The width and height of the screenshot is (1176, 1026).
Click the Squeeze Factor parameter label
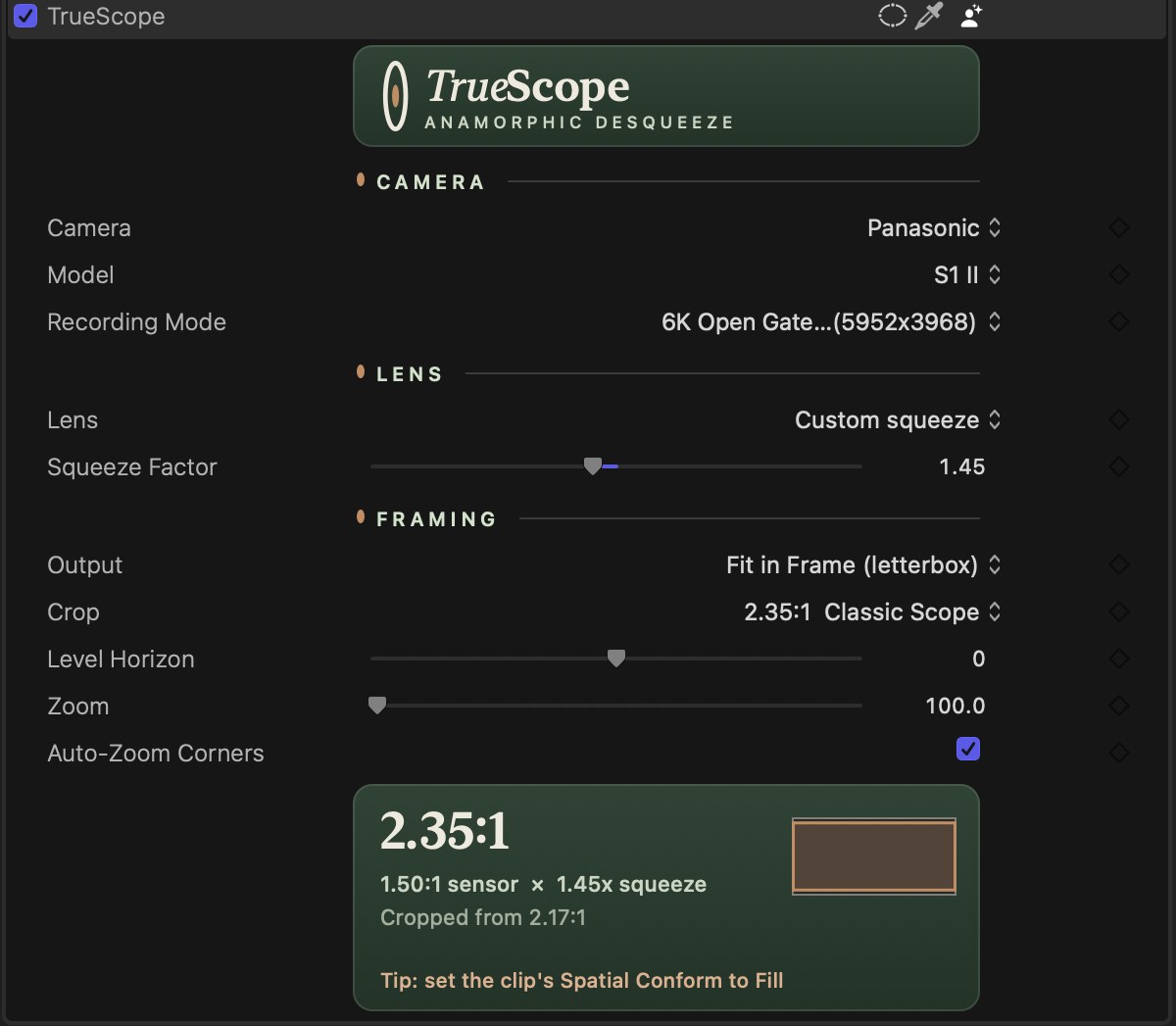coord(132,466)
